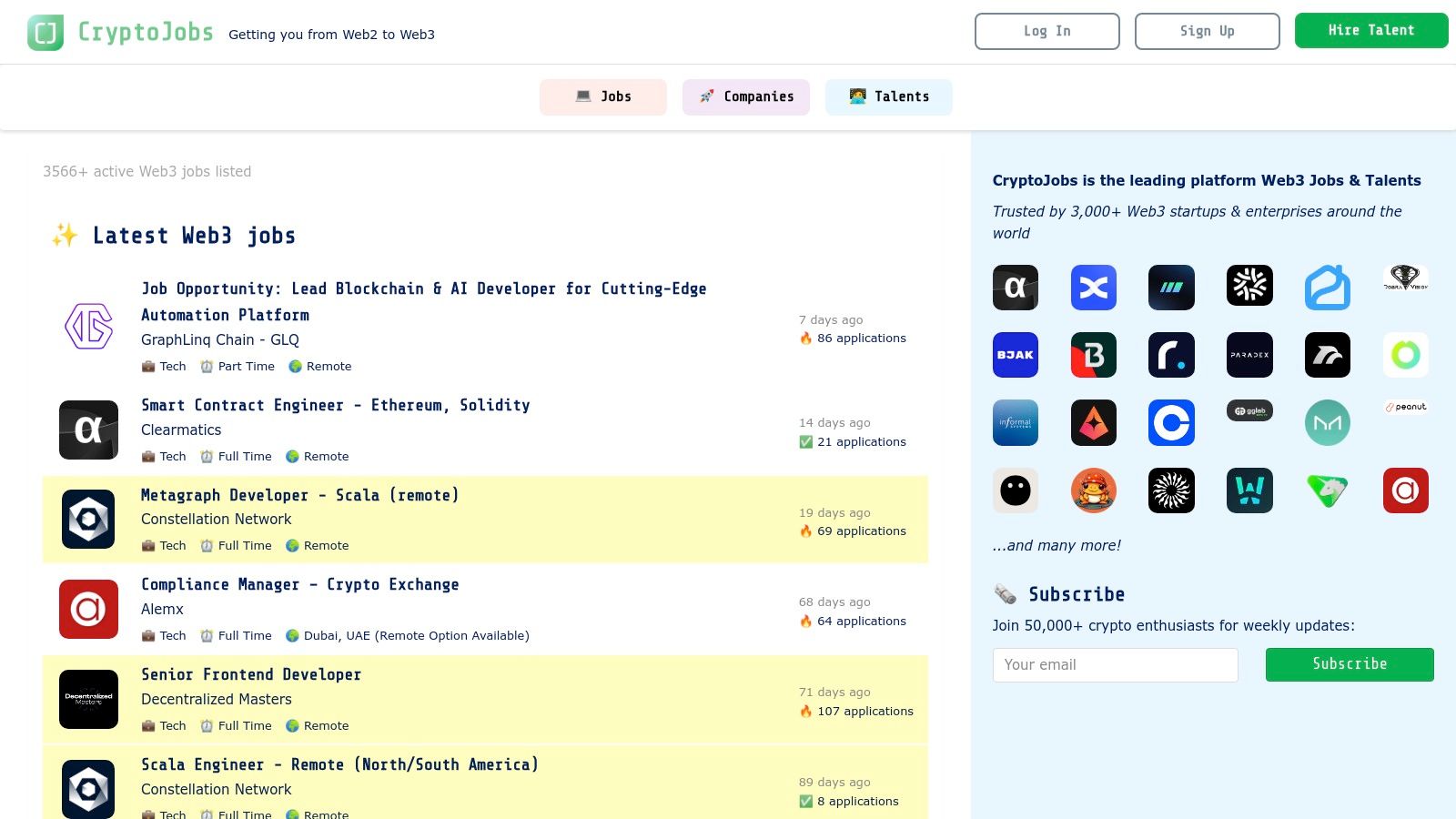Open the blue BJAK company logo
The image size is (1456, 819).
coord(1016,355)
